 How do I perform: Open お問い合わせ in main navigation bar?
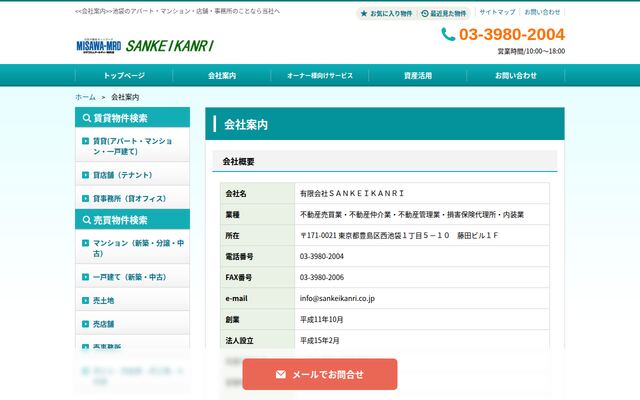[x=516, y=76]
